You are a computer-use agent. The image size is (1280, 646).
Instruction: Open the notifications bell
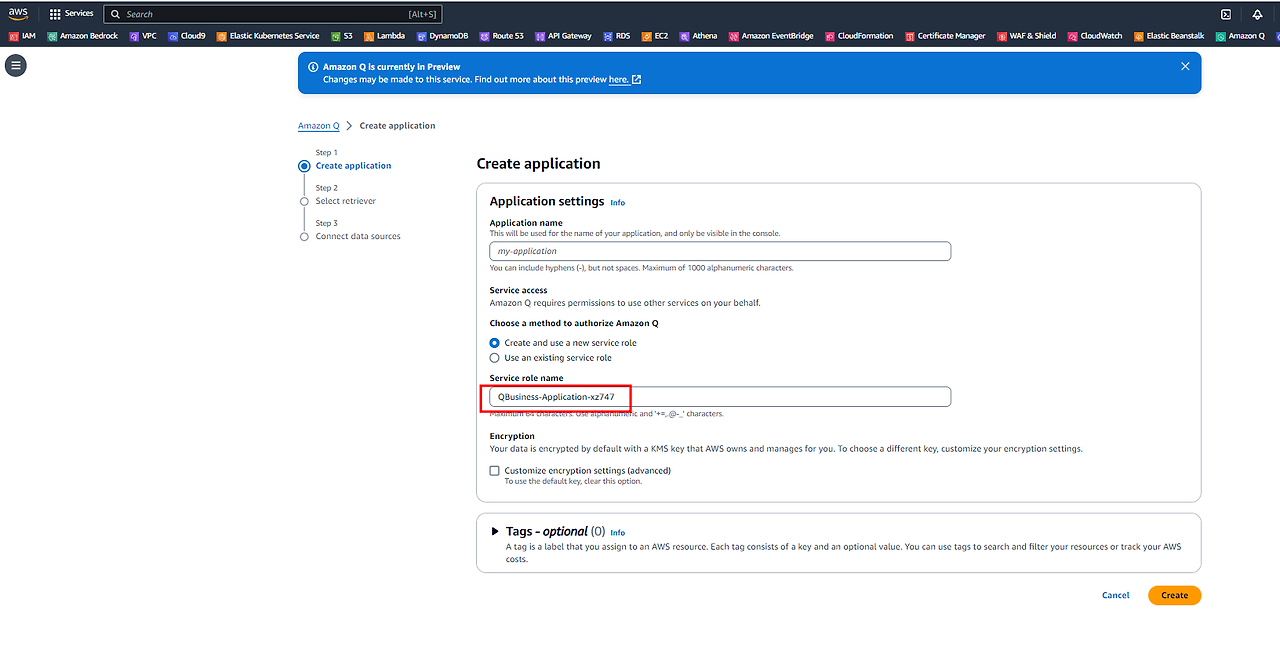1257,14
